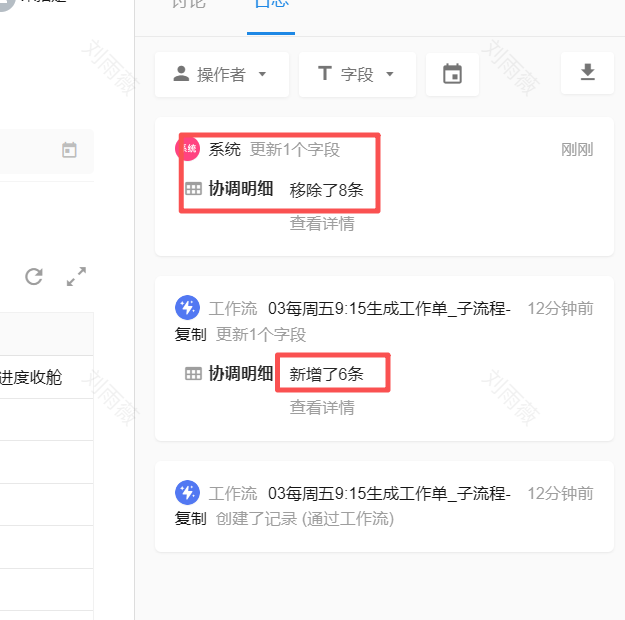
Task: Click 创建了记录 (通过工作流) text
Action: click(x=305, y=519)
